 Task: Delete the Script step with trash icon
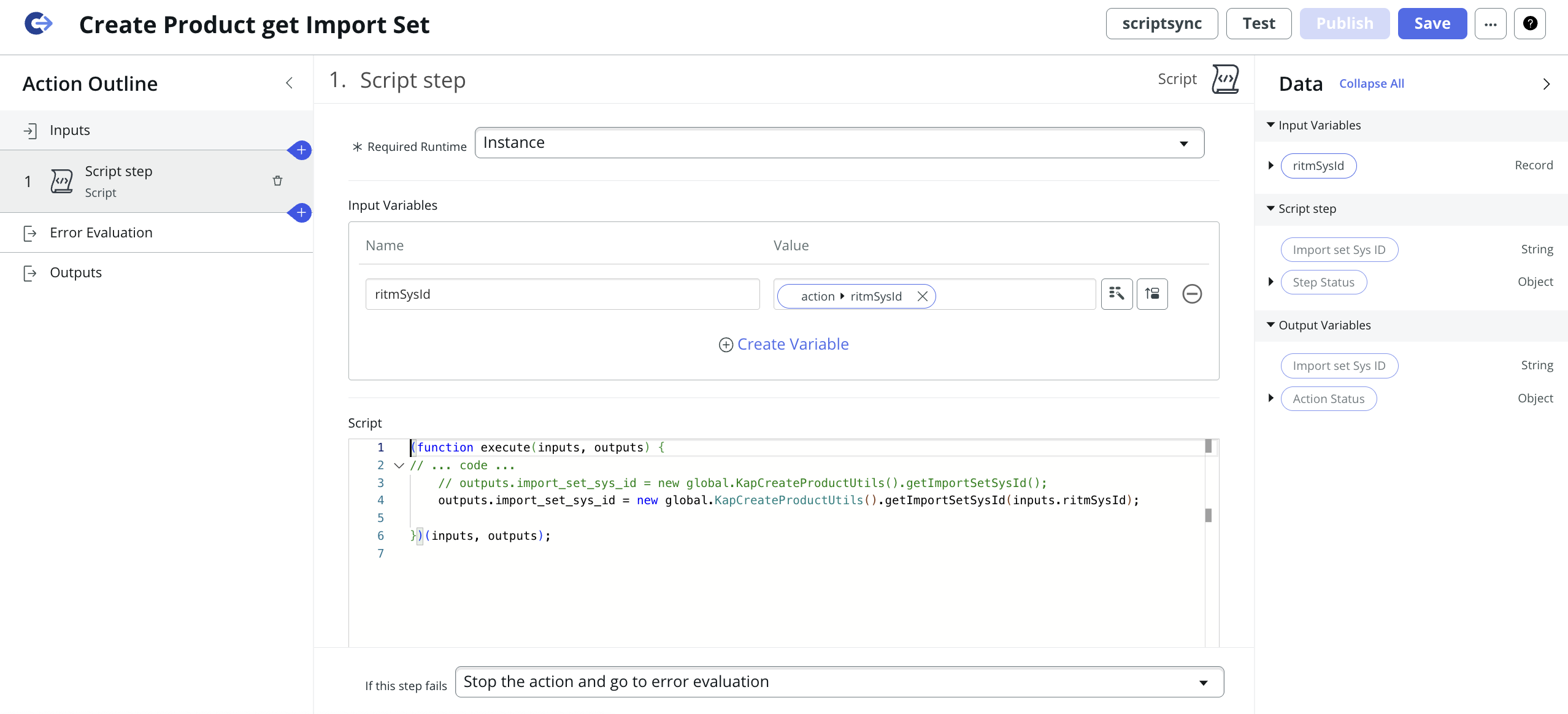(277, 180)
